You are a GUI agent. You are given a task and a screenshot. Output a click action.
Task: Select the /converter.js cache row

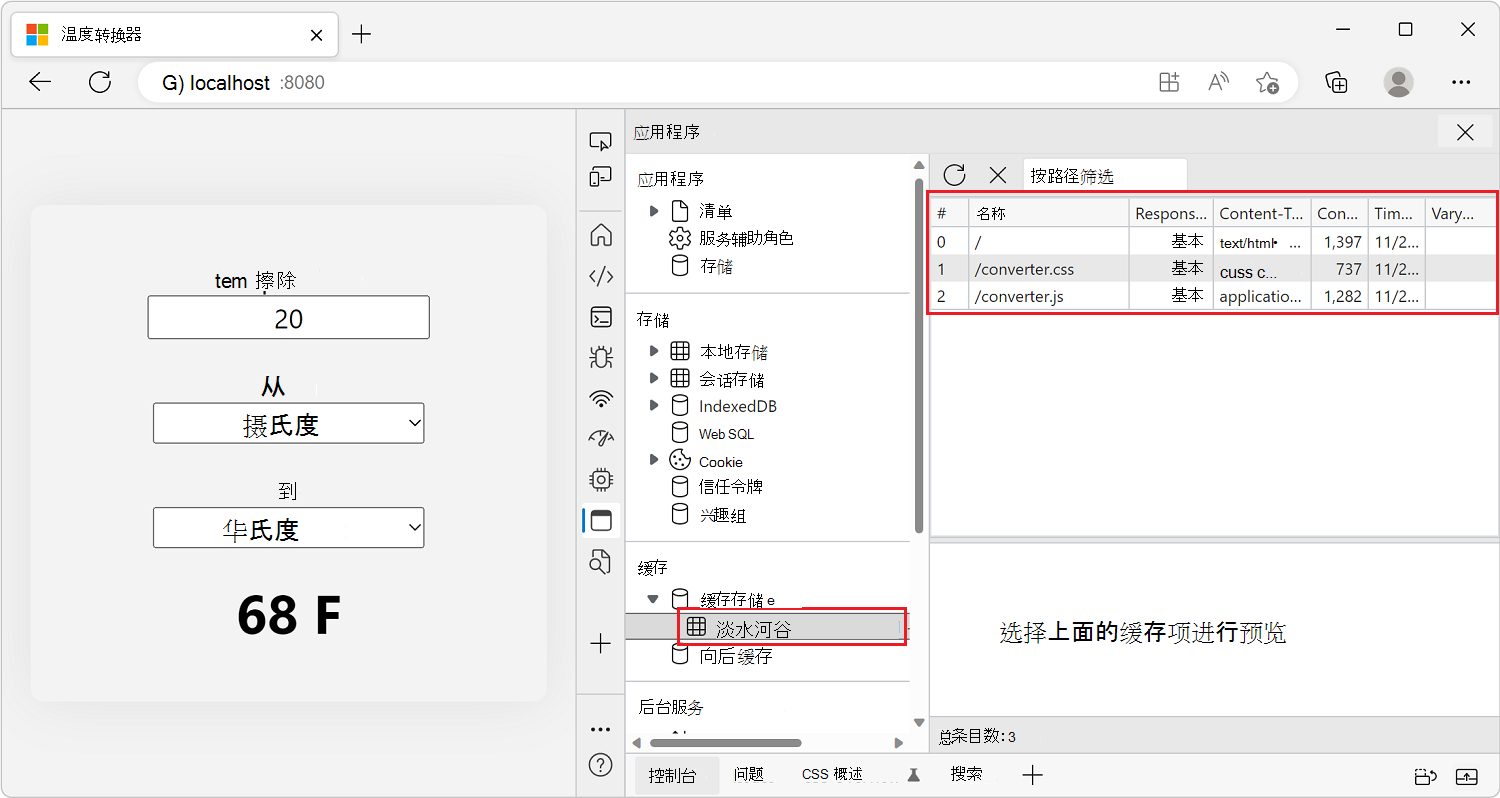(x=1213, y=296)
